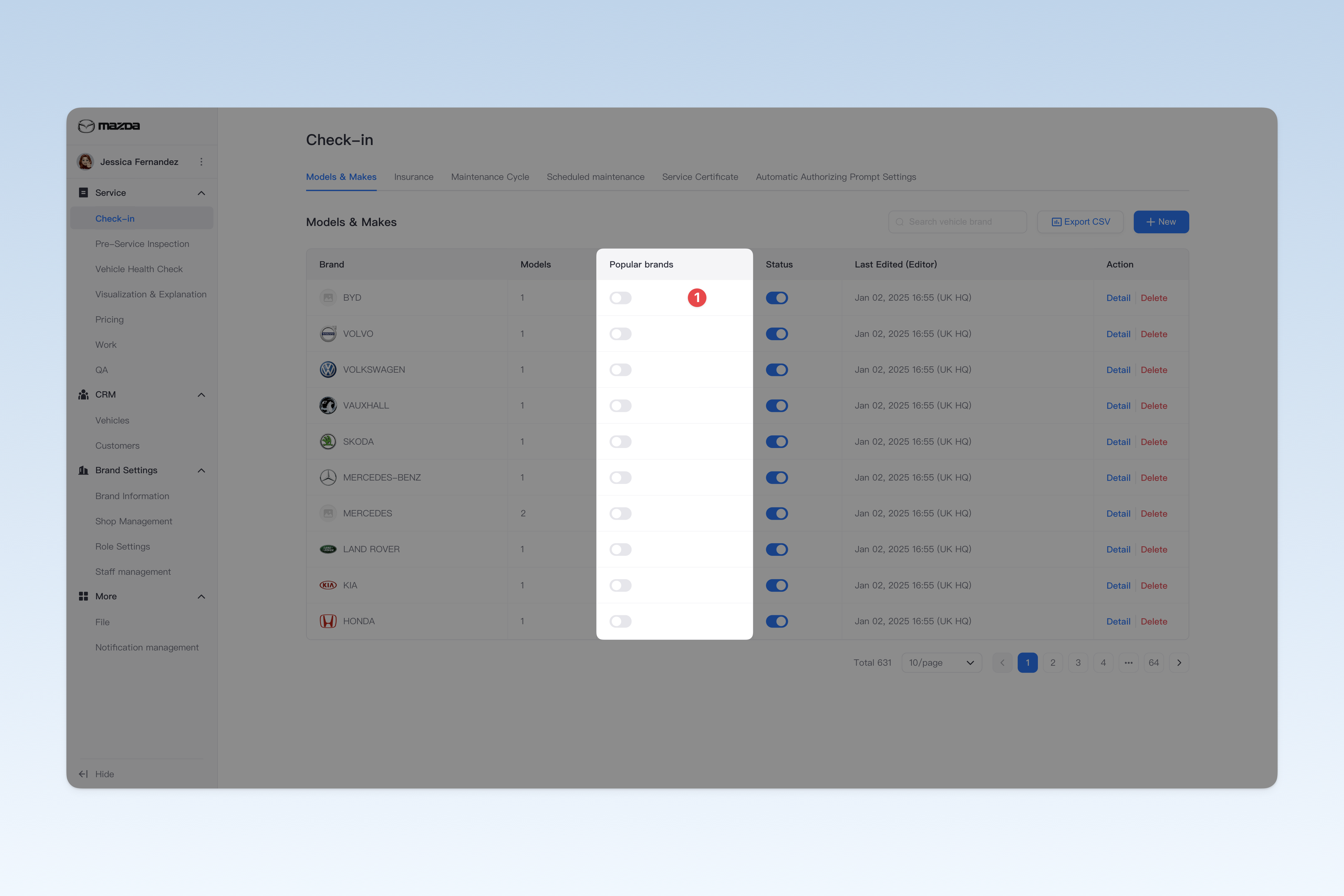Viewport: 1344px width, 896px height.
Task: Disable Status toggle for VOLKSWAGEN
Action: coord(777,370)
